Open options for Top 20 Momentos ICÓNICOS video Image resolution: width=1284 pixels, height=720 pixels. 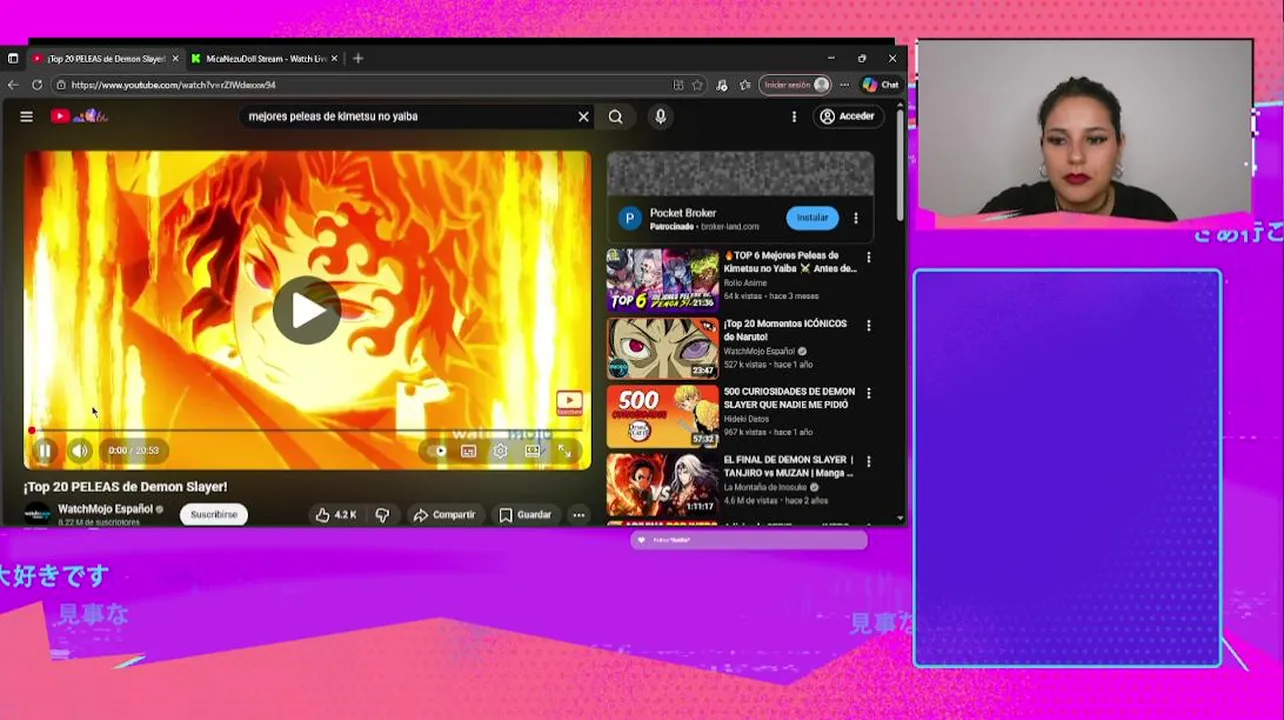868,326
